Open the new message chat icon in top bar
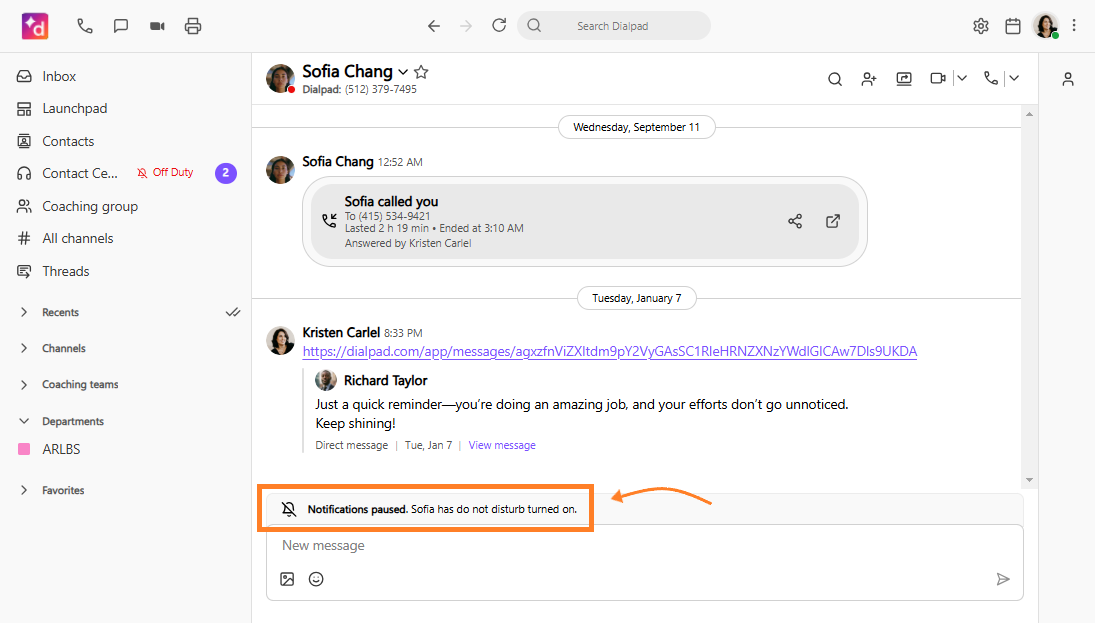Screen dimensions: 1095x623 click(121, 27)
